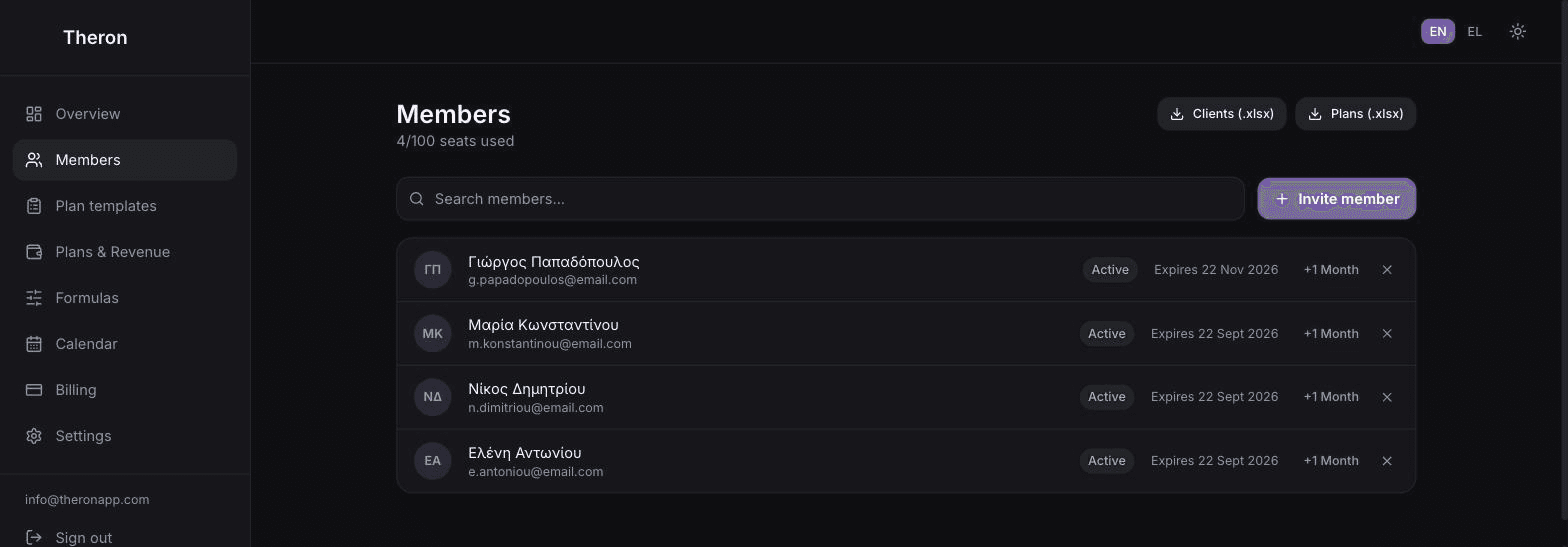Extend Μαρία Κωνσταντίνου by +1 Month
The width and height of the screenshot is (1568, 547).
tap(1331, 334)
